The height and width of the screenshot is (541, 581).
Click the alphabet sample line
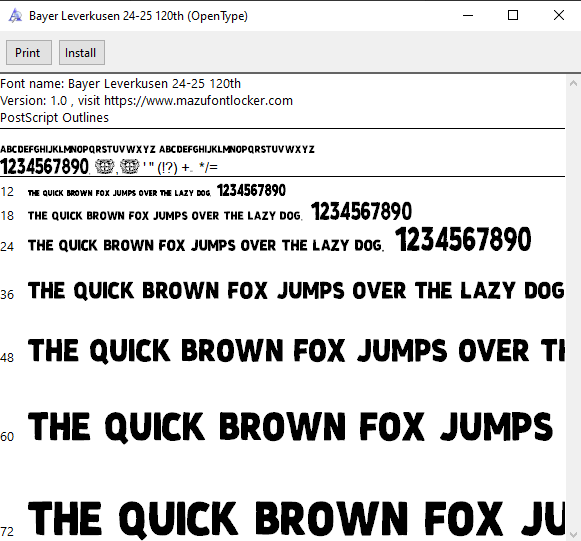[x=157, y=149]
